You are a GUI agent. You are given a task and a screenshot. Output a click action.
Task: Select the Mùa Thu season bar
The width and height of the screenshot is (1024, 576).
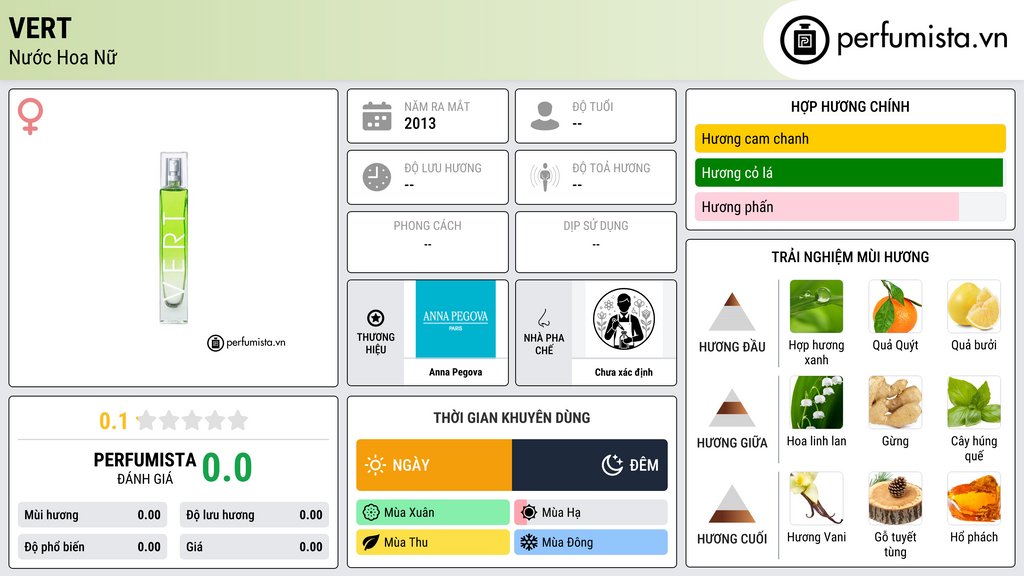433,542
